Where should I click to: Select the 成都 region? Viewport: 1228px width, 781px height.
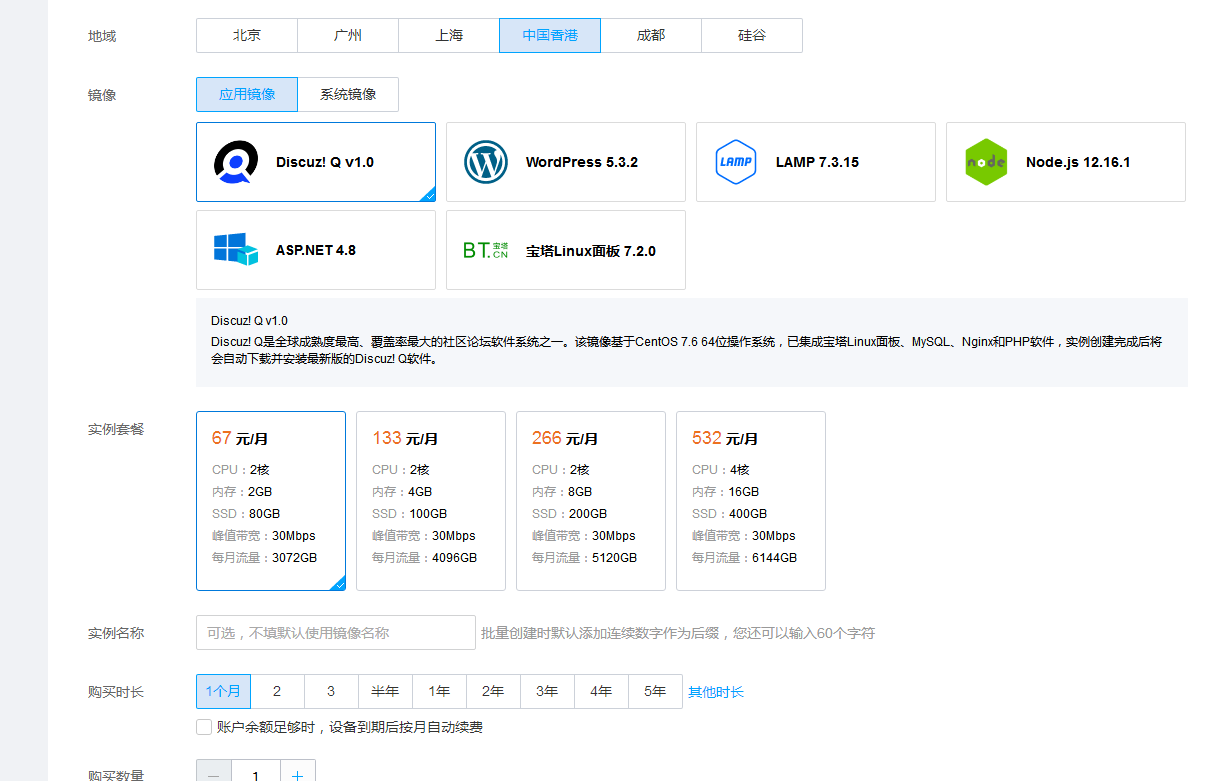(x=651, y=35)
